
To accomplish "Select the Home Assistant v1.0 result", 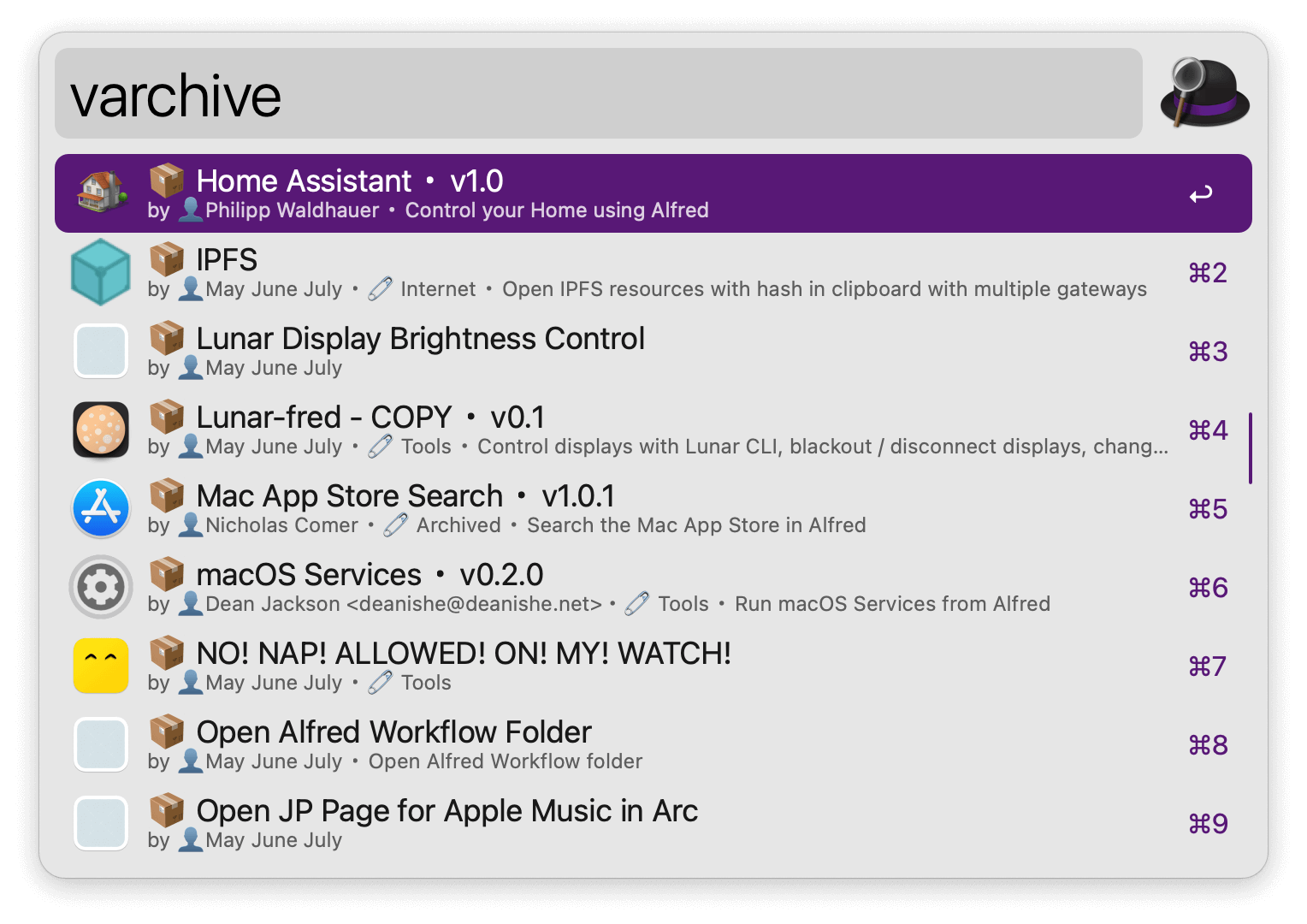I will (x=653, y=193).
